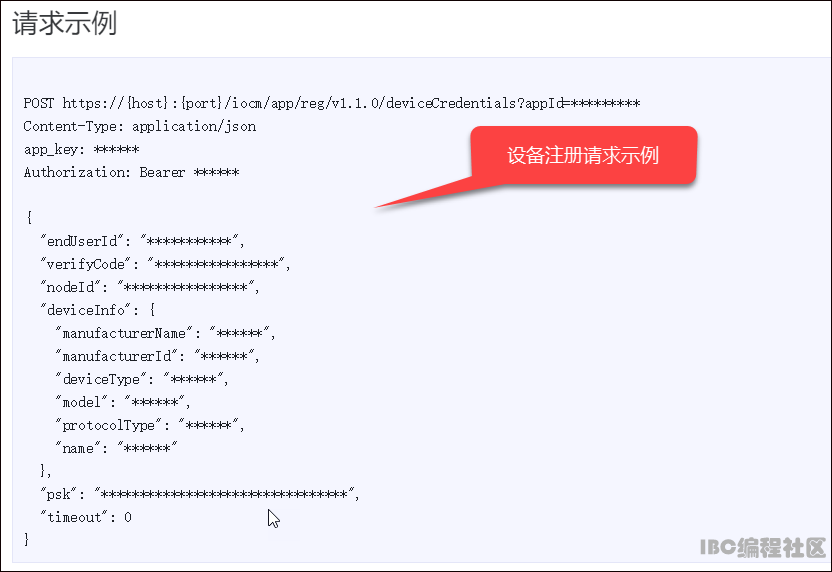Click the "manufacturerId" field line
This screenshot has width=832, height=572.
pyautogui.click(x=158, y=356)
